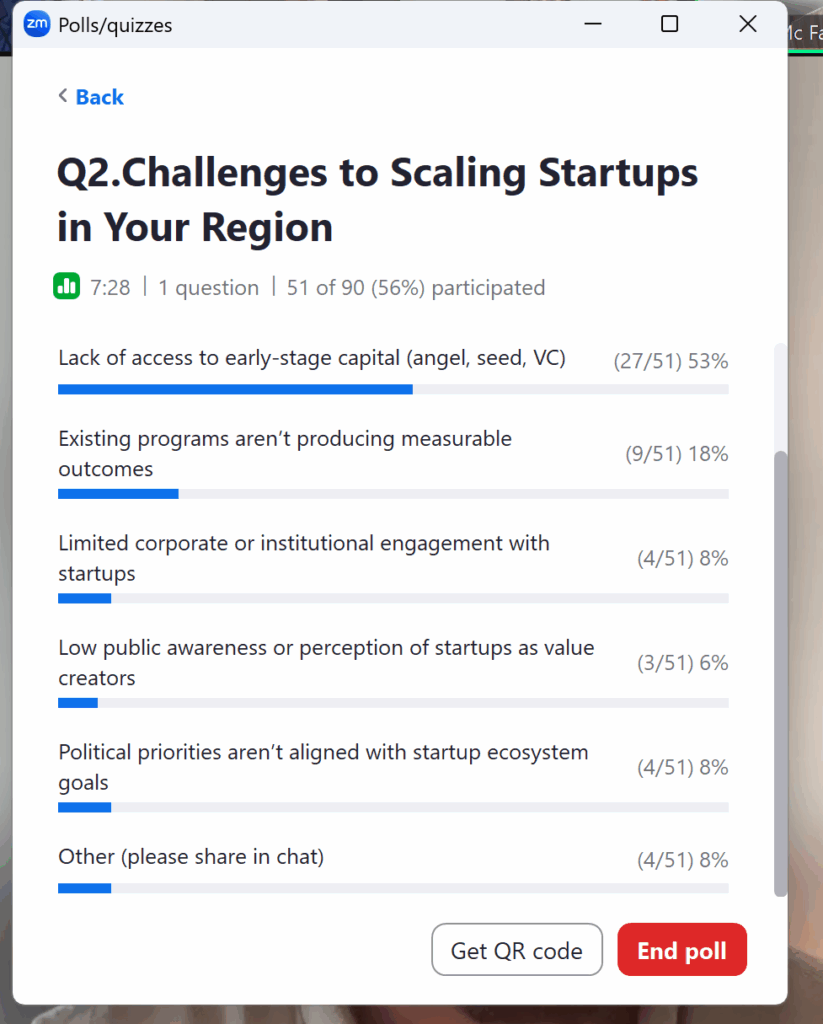Close the Polls/quizzes window
Image resolution: width=823 pixels, height=1024 pixels.
coord(747,24)
